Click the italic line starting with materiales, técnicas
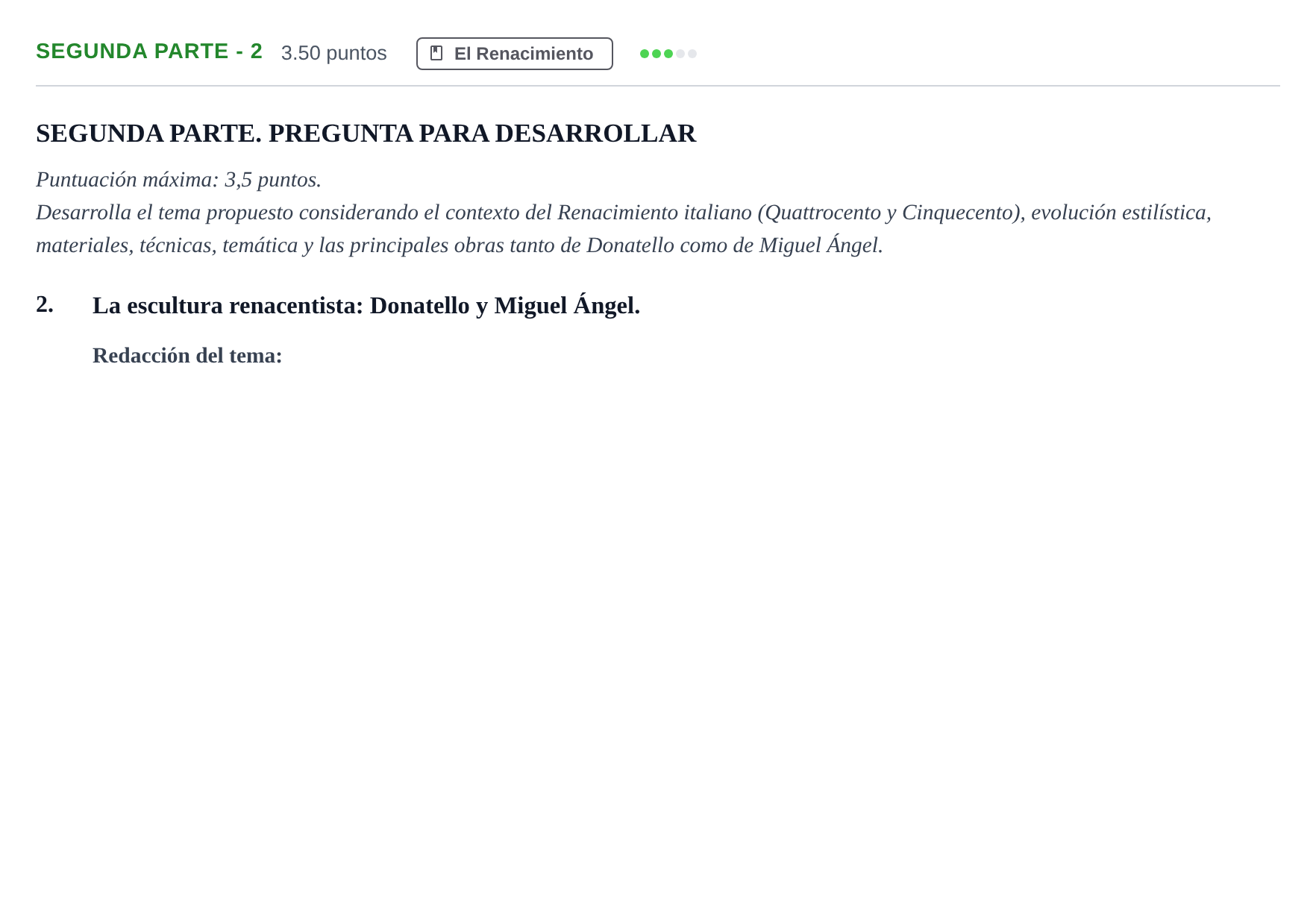This screenshot has height=916, width=1316. [460, 245]
